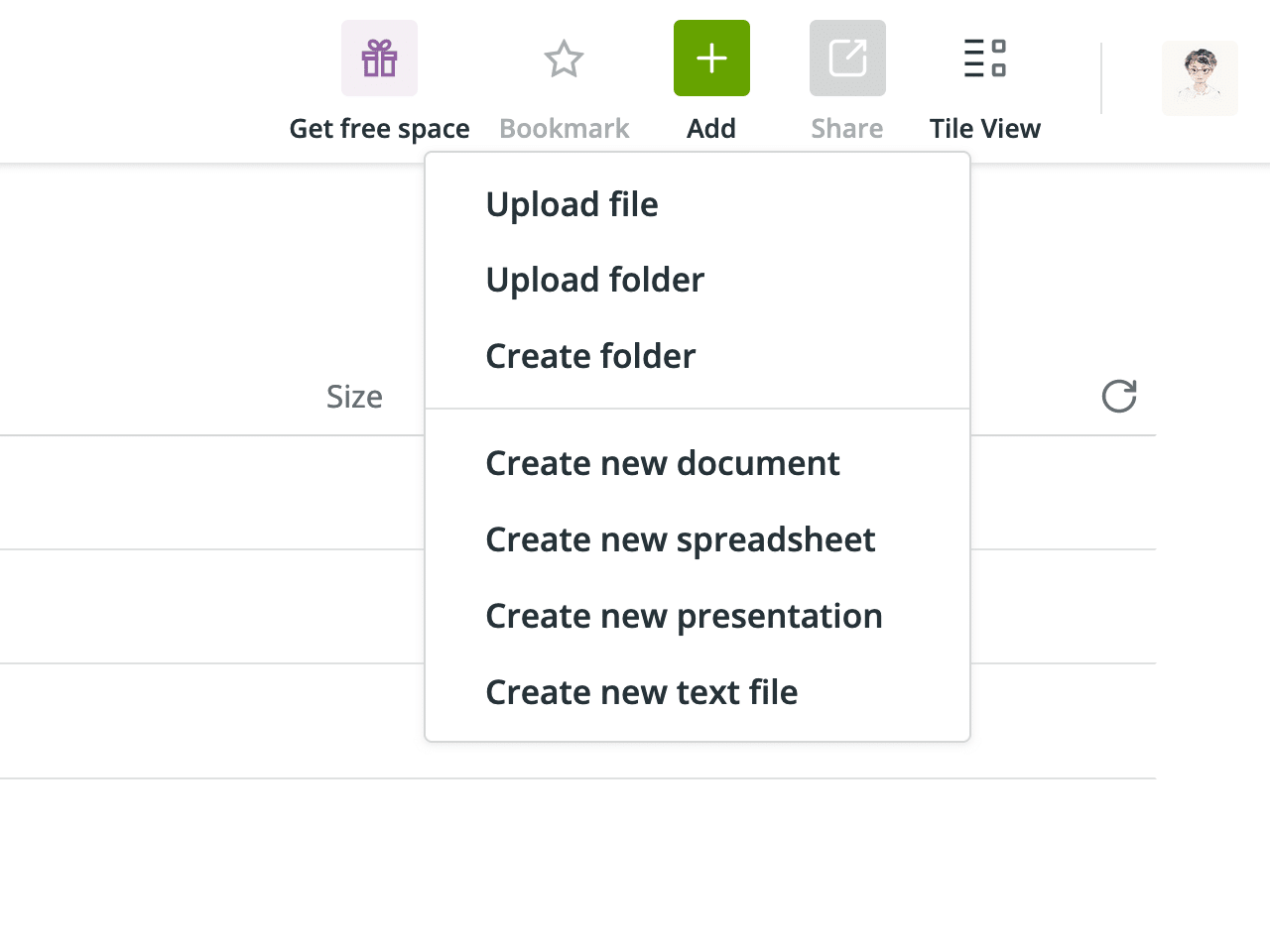This screenshot has height=952, width=1270.
Task: Select Upload file from the menu
Action: [571, 204]
